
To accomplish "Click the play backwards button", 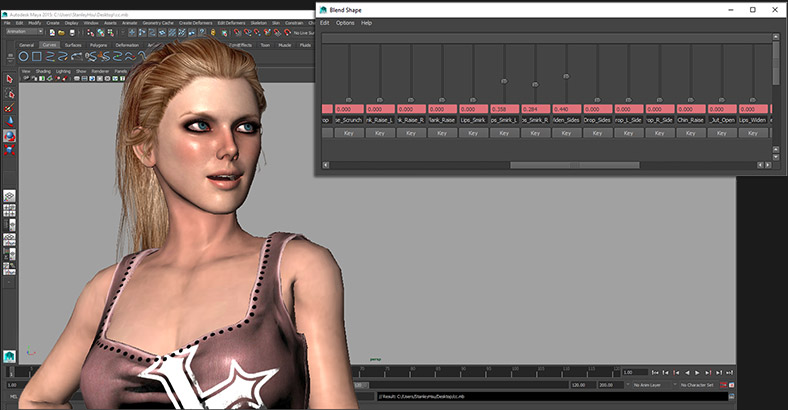I will coord(687,373).
